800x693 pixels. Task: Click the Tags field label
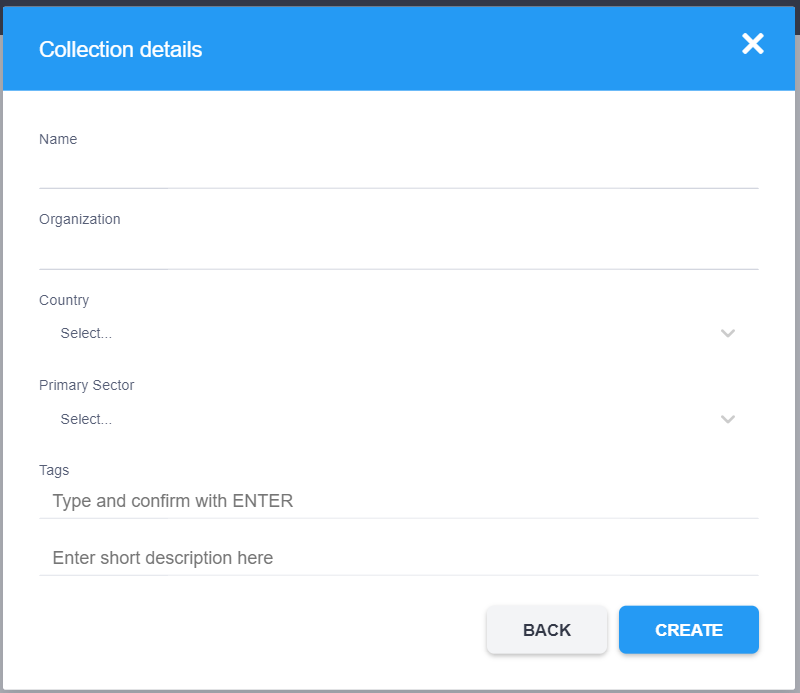pos(54,470)
